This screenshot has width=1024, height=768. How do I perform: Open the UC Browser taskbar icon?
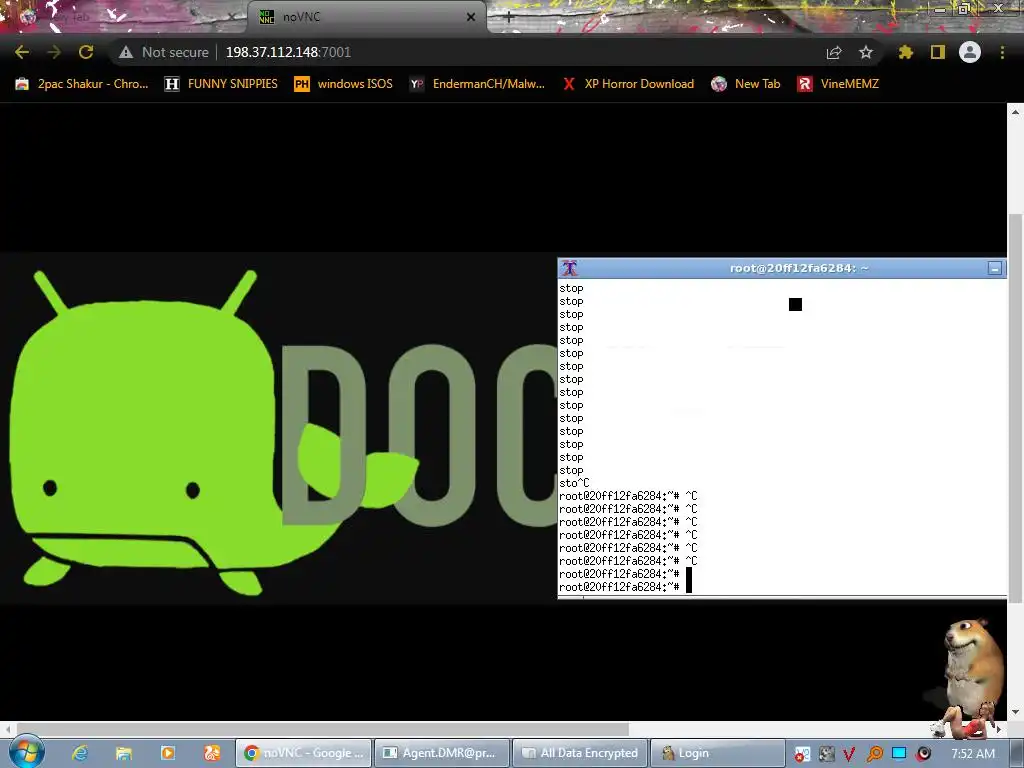point(212,753)
